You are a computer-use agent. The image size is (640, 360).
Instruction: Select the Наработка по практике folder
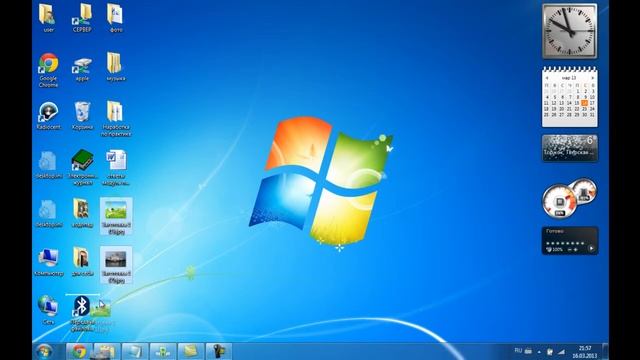(116, 118)
